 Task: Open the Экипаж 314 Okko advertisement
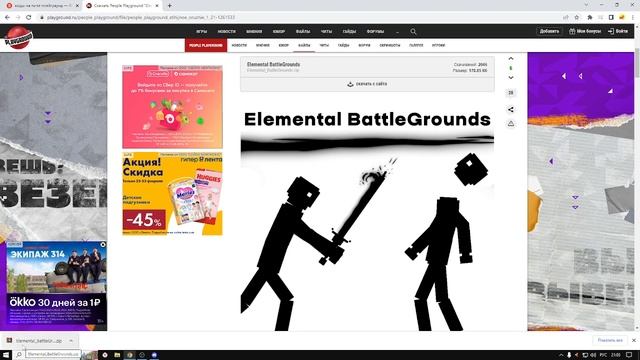pyautogui.click(x=56, y=284)
